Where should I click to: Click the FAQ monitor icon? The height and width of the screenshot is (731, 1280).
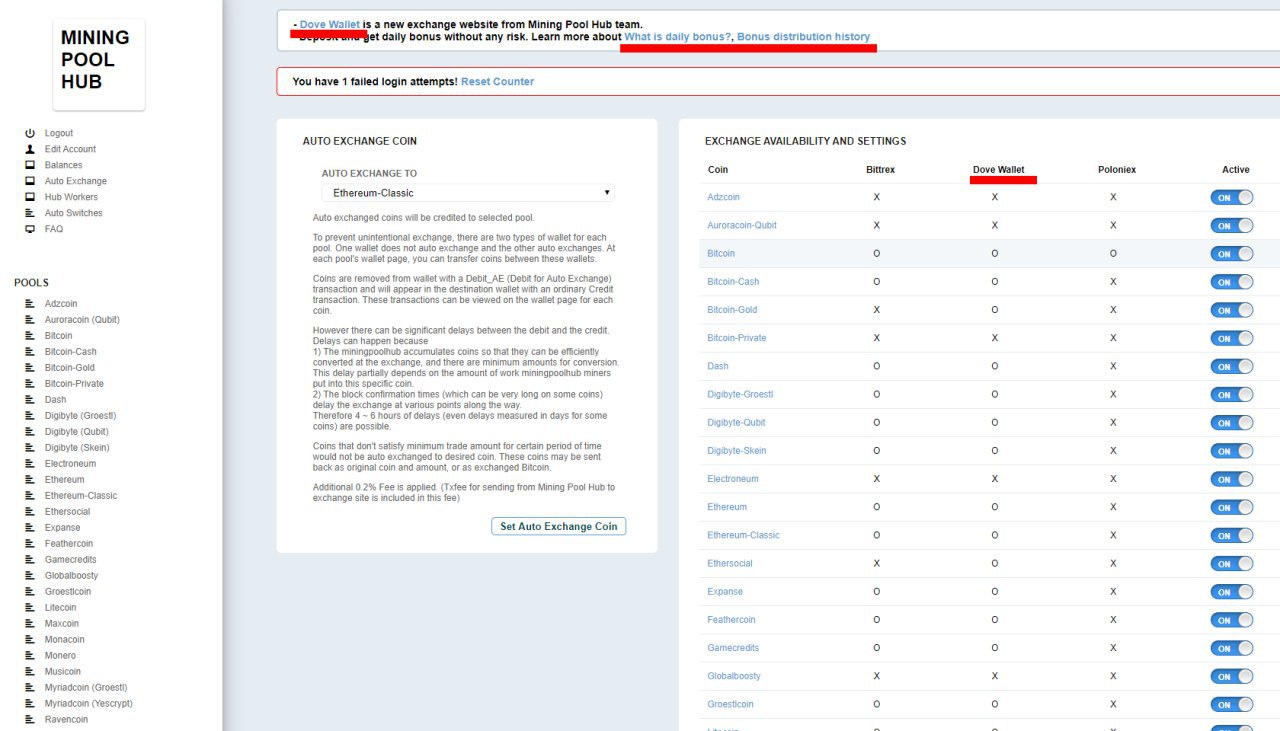30,229
